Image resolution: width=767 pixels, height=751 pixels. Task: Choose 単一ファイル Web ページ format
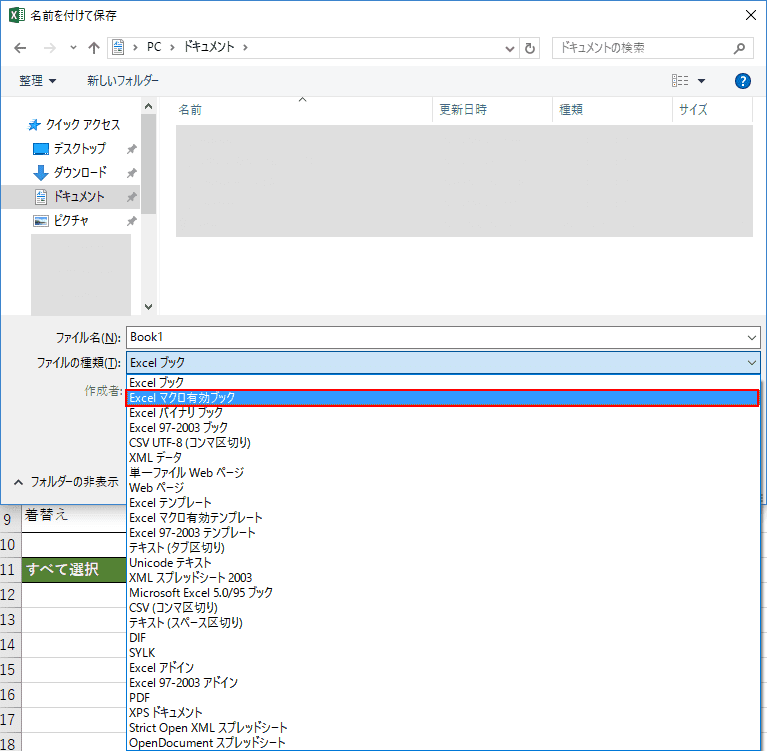443,473
